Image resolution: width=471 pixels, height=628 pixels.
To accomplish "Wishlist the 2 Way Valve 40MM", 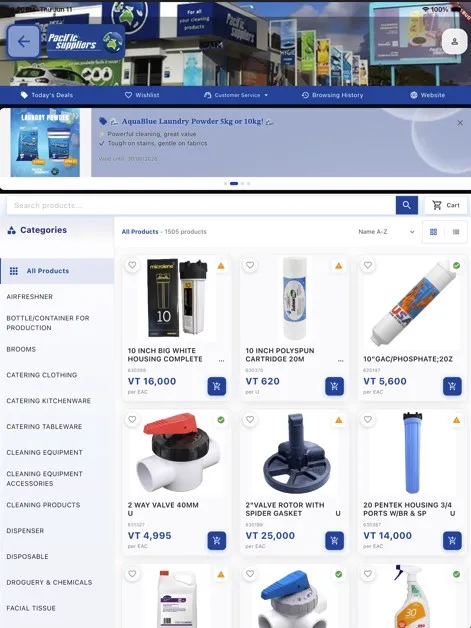I will (x=132, y=420).
